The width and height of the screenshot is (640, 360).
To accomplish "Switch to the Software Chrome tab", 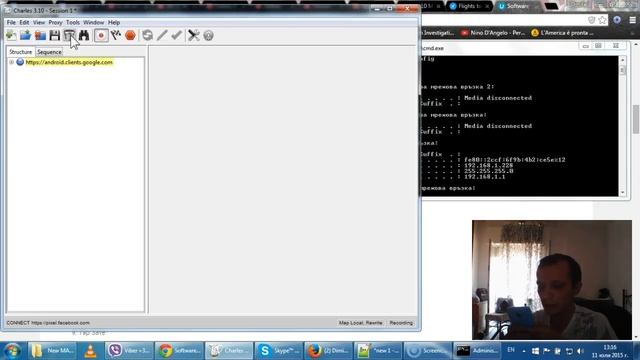I will [x=518, y=6].
